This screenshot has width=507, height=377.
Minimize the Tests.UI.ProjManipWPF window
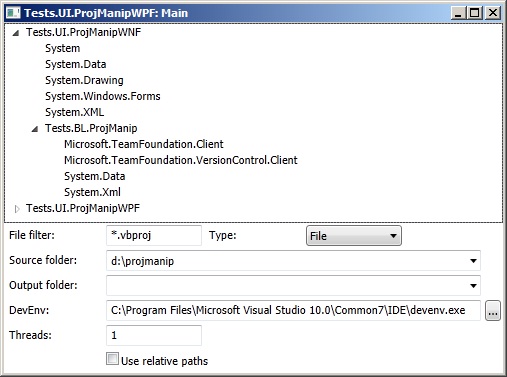[x=458, y=13]
